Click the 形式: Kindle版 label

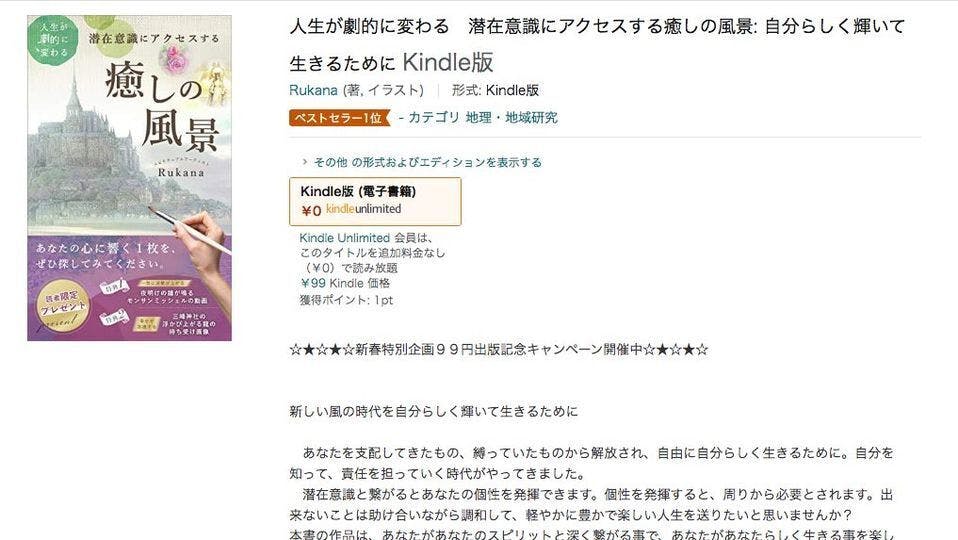pyautogui.click(x=495, y=90)
